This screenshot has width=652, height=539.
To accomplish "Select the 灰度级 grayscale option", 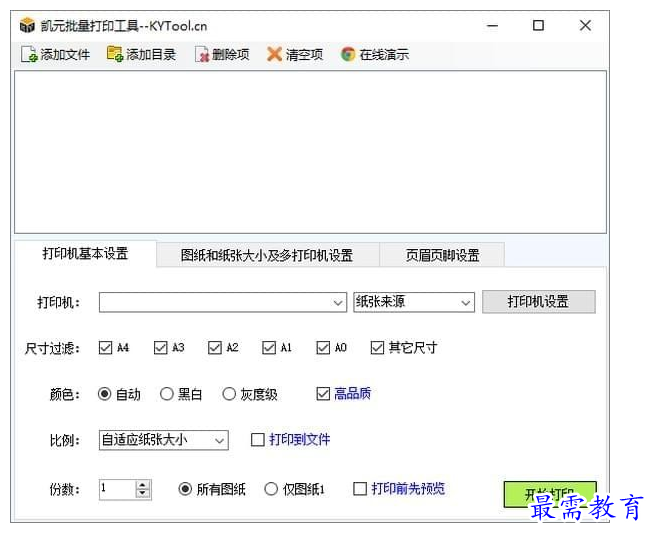I will pos(229,394).
